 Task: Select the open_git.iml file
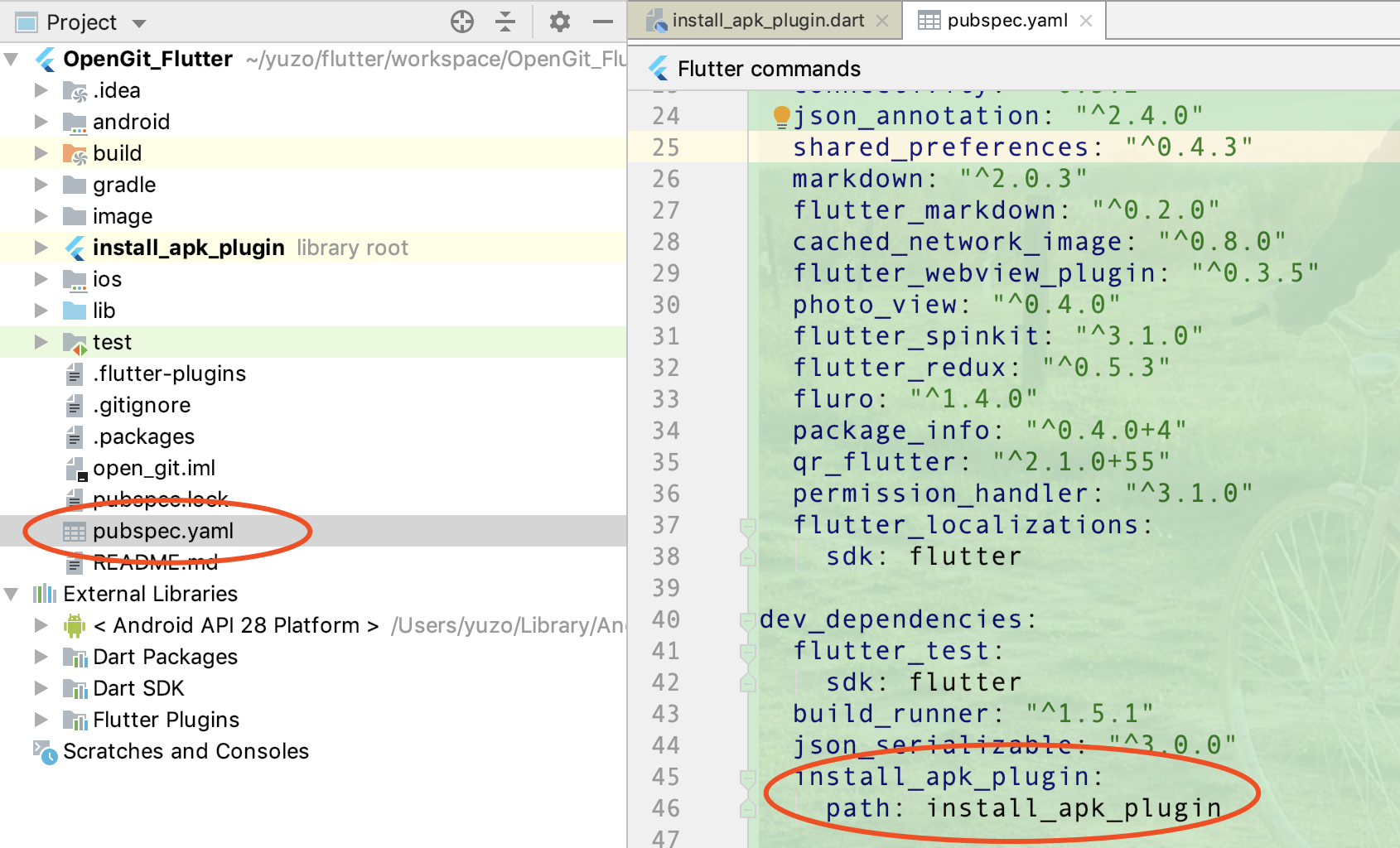pyautogui.click(x=154, y=468)
